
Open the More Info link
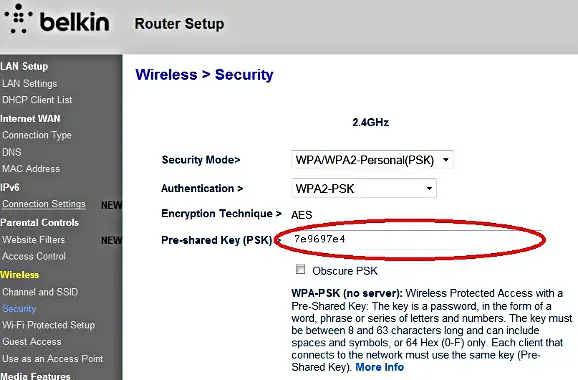click(380, 367)
